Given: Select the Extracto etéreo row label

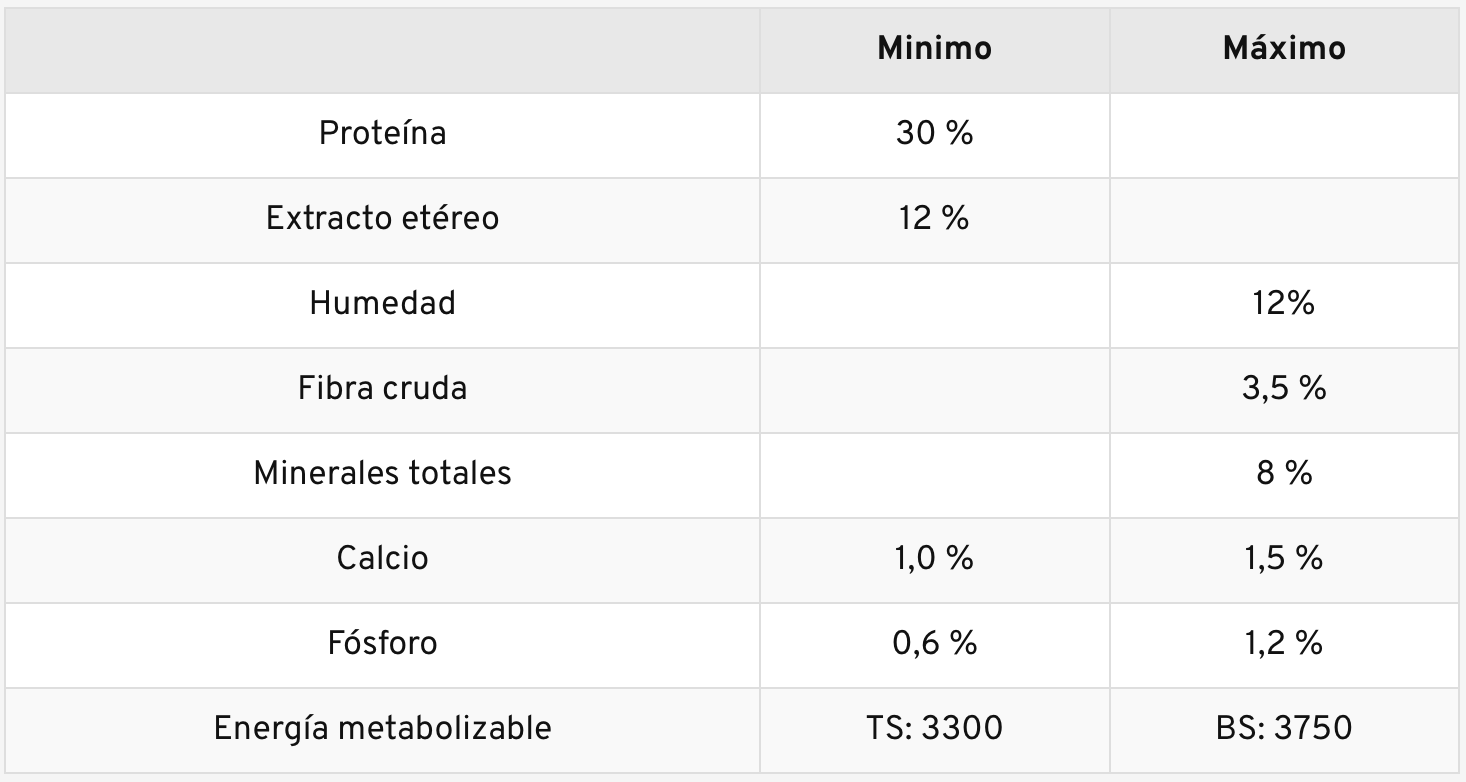Looking at the screenshot, I should 382,218.
